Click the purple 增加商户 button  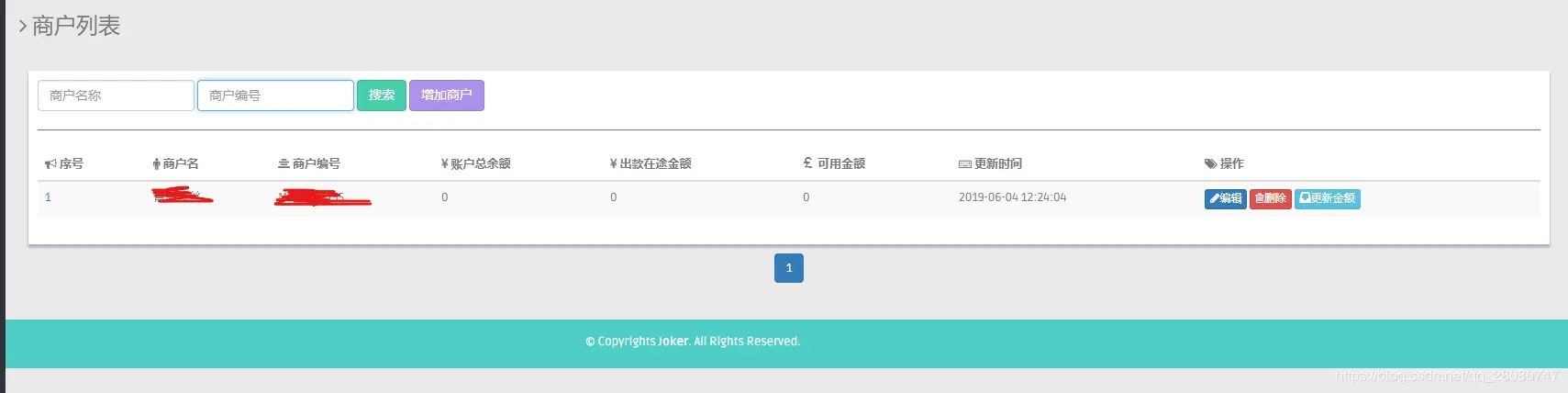pyautogui.click(x=447, y=95)
